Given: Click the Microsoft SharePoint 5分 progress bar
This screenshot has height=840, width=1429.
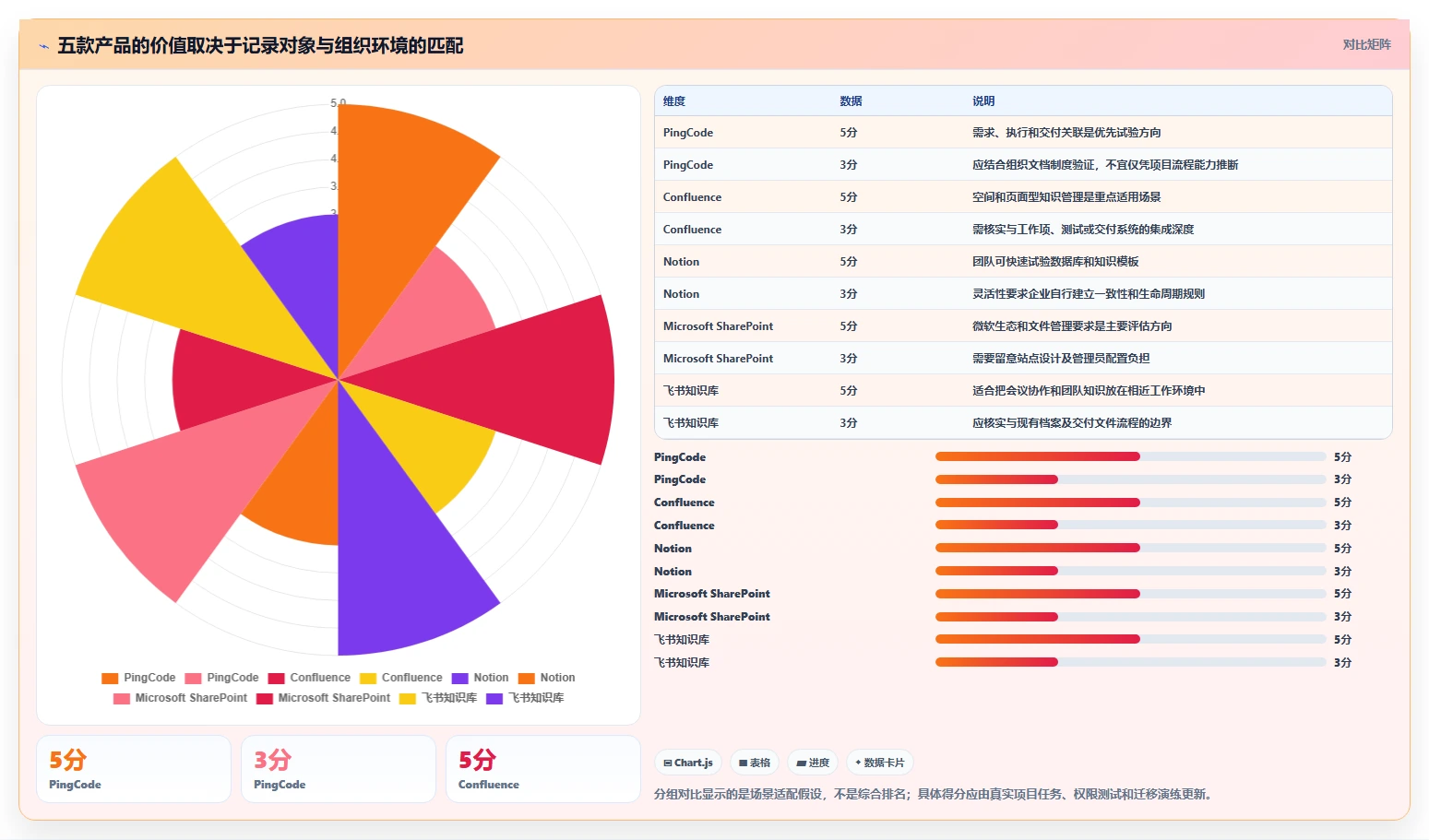Looking at the screenshot, I should (1130, 594).
